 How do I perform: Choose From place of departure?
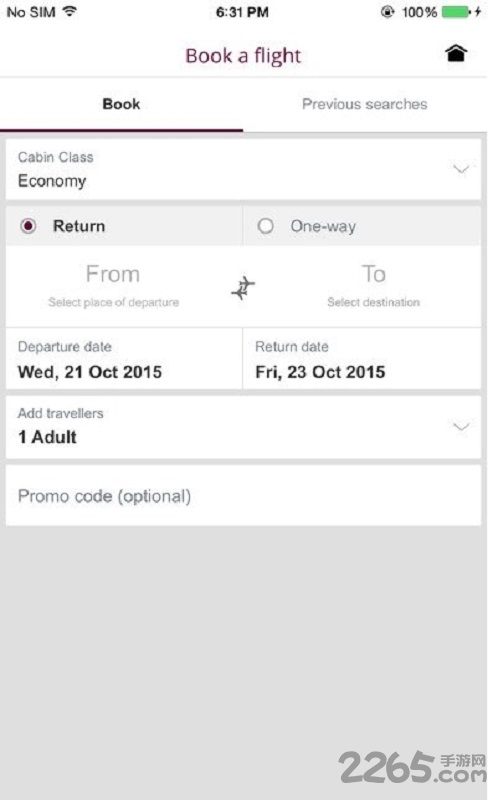point(113,287)
